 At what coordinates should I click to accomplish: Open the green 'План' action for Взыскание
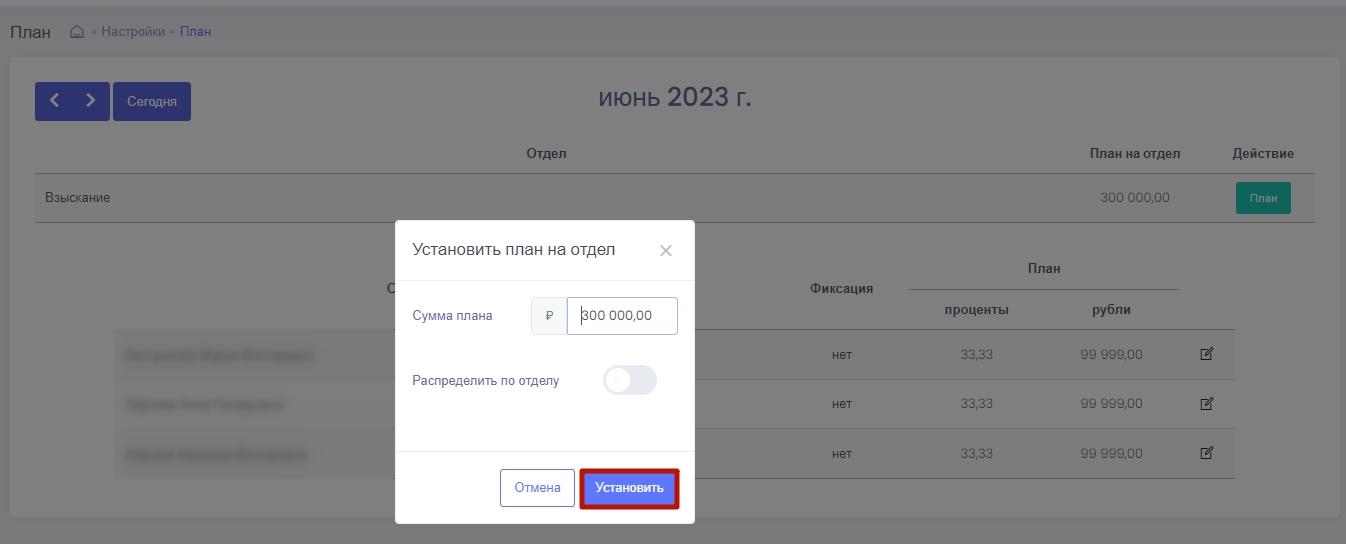point(1263,198)
